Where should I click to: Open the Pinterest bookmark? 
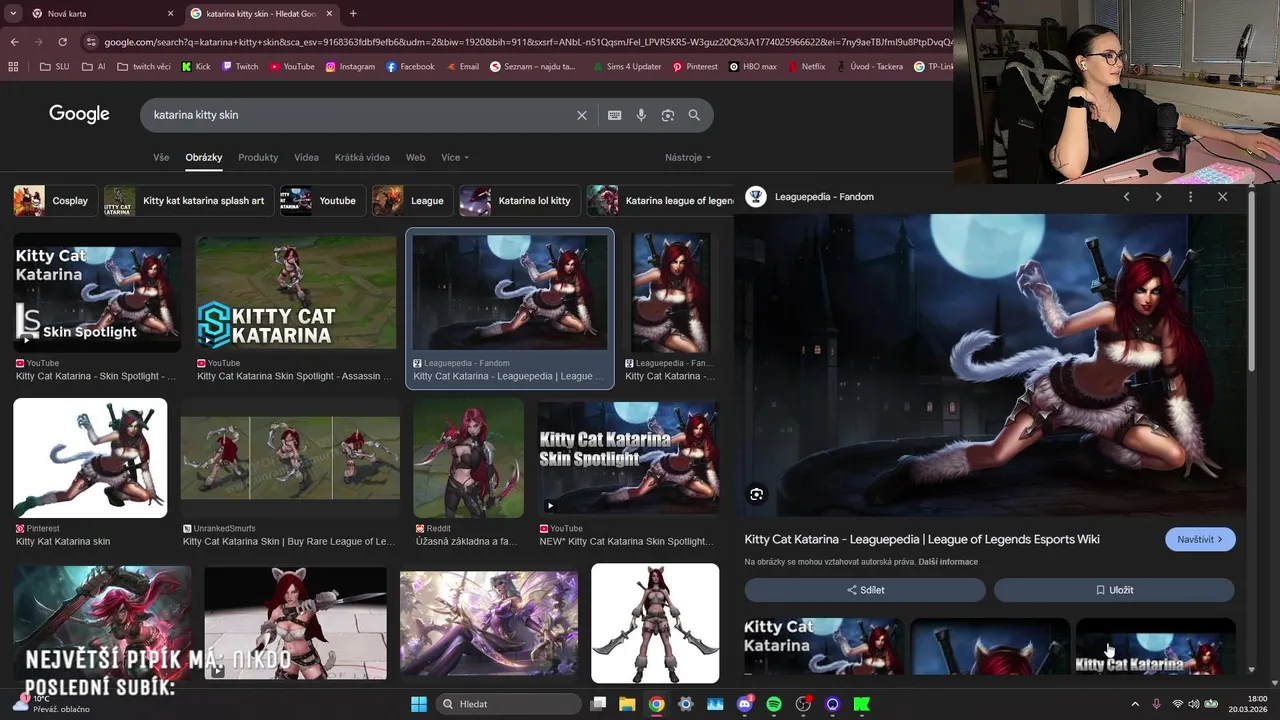[695, 67]
